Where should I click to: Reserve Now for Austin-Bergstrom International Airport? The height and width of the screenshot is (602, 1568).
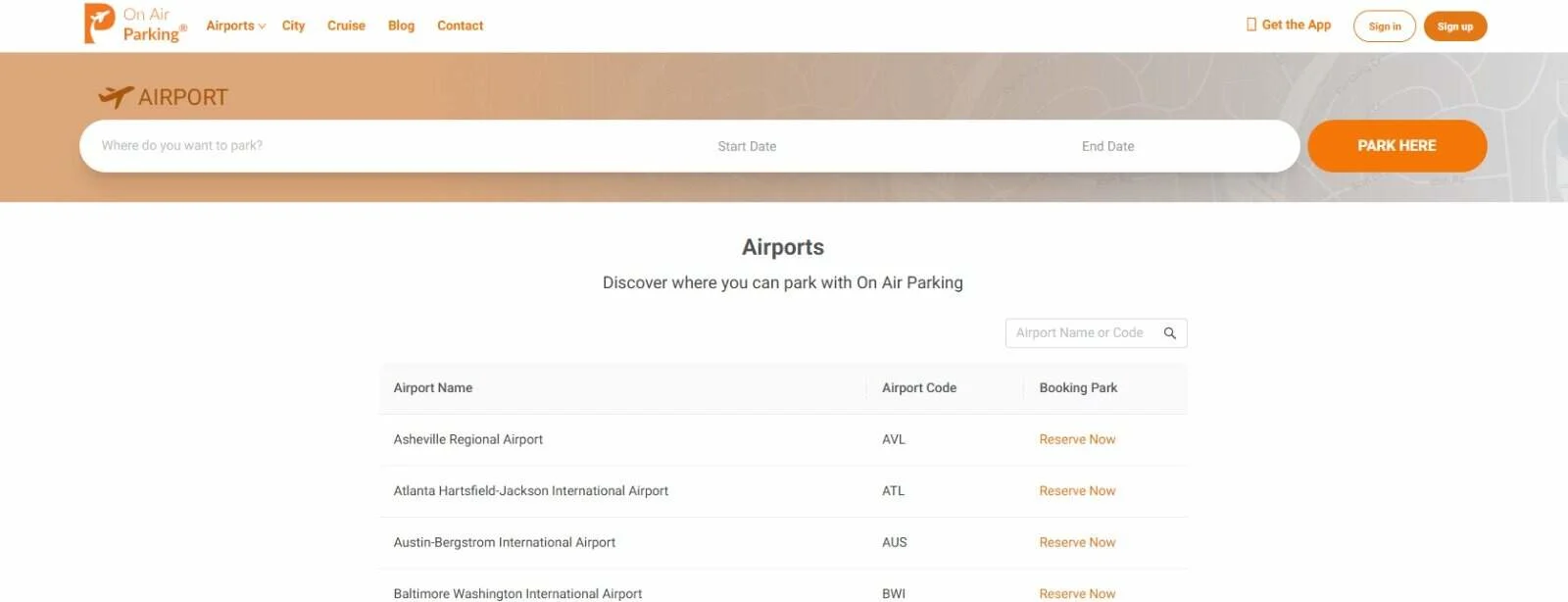pos(1077,542)
